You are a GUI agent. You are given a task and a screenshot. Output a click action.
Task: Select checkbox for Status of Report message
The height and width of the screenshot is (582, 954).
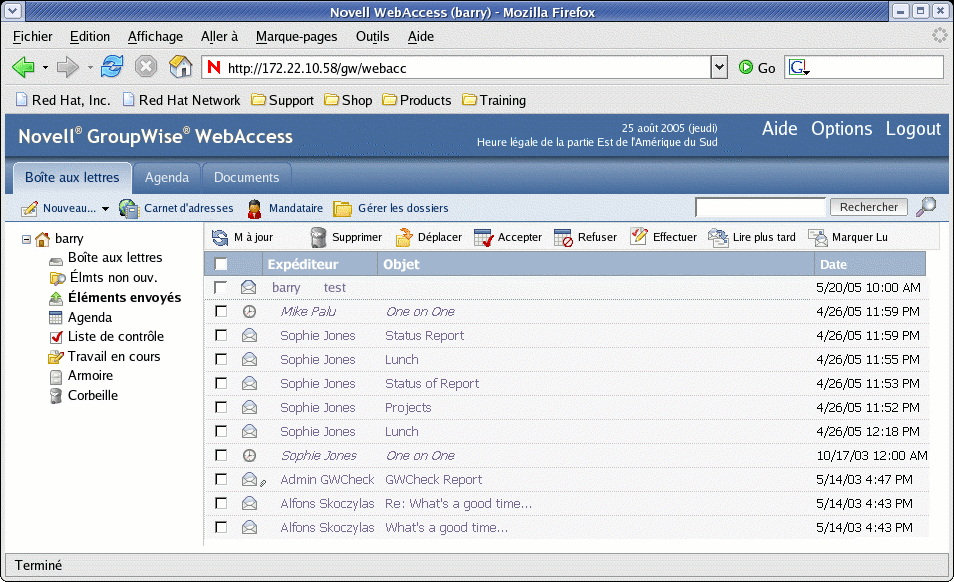point(221,383)
